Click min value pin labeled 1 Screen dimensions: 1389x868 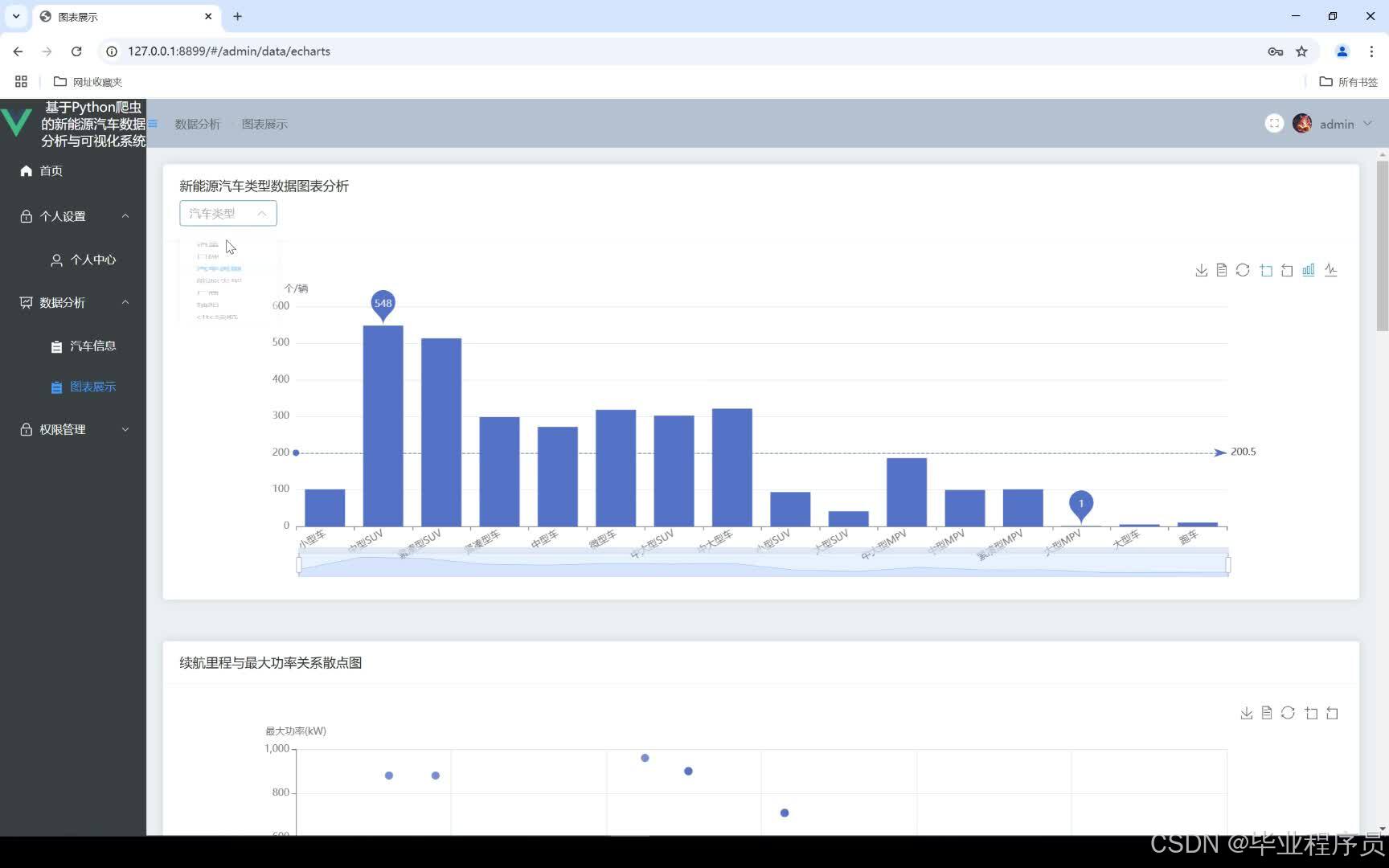[1081, 505]
